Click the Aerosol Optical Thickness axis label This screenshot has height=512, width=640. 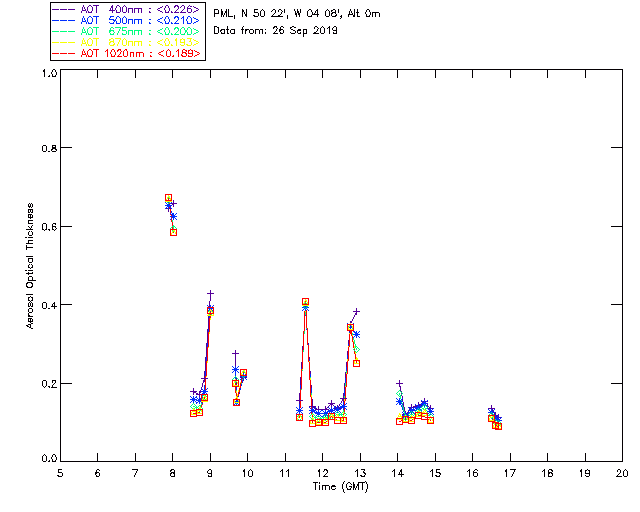click(x=31, y=265)
